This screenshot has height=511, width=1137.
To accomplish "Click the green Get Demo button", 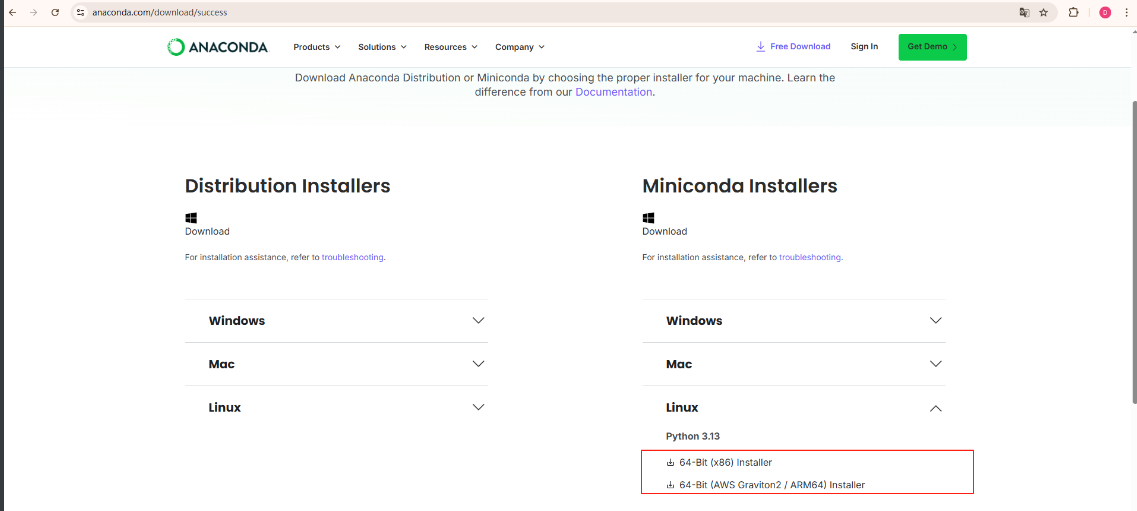I will [x=933, y=47].
